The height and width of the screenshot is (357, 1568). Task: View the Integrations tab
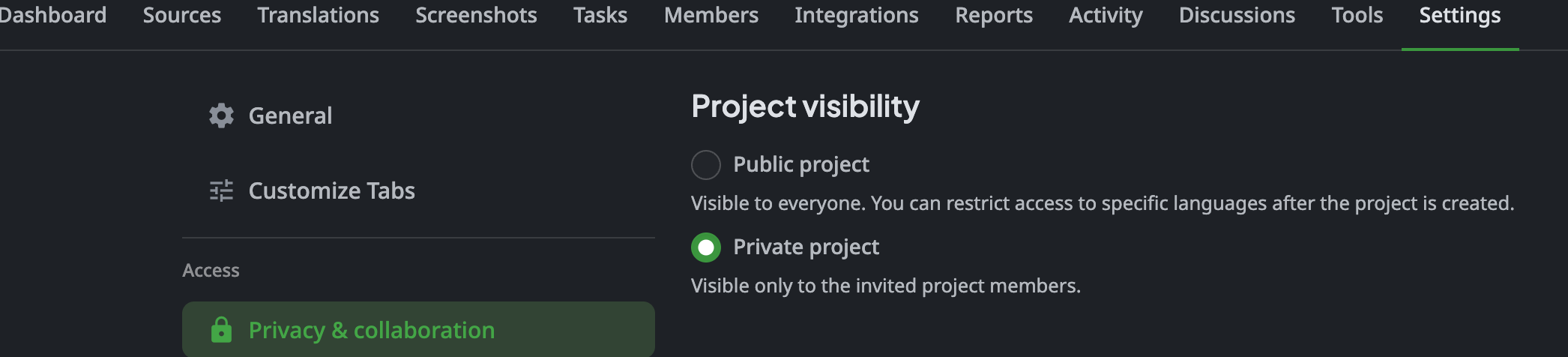[x=857, y=15]
